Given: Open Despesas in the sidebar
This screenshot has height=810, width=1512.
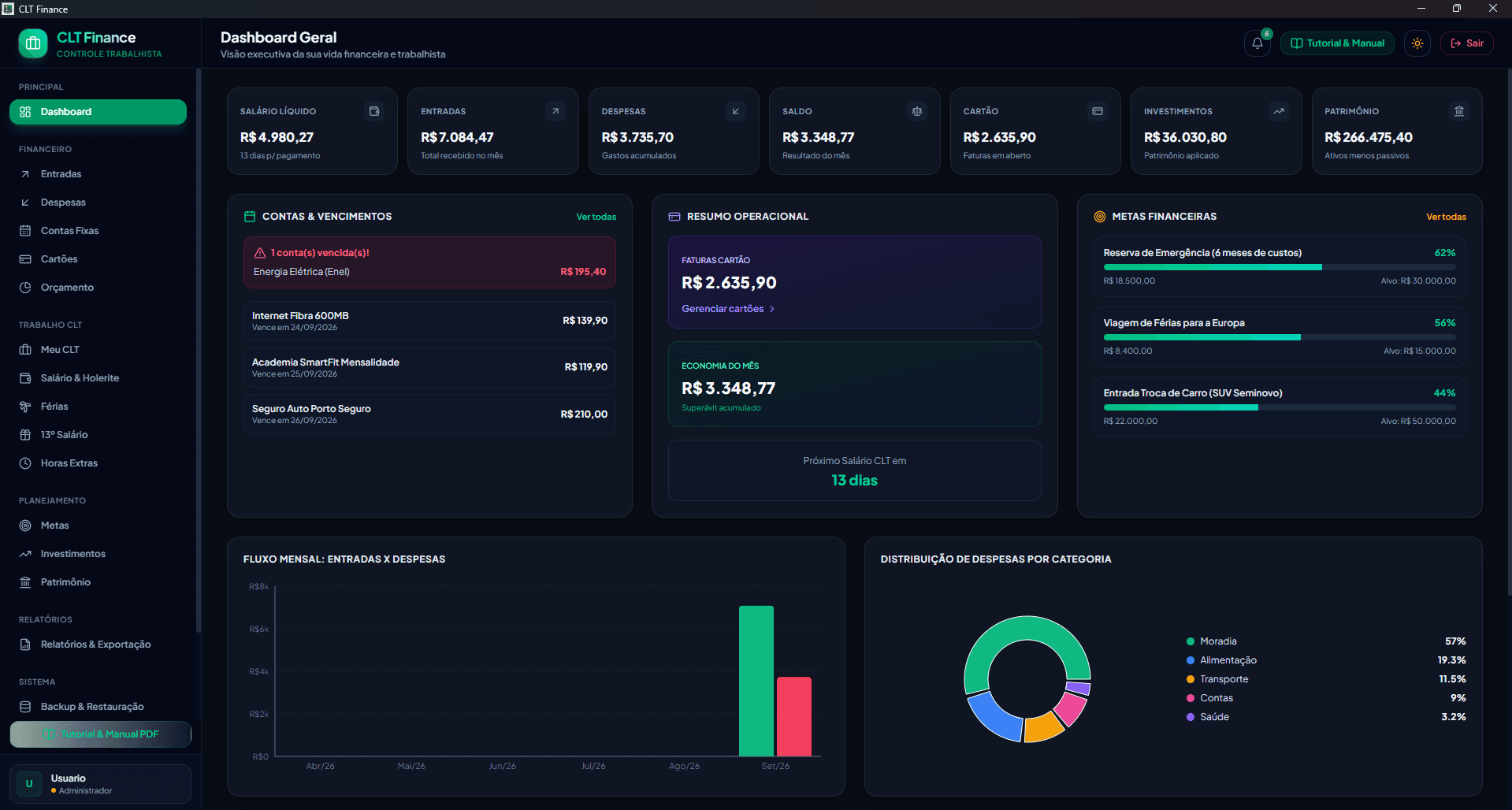Looking at the screenshot, I should pyautogui.click(x=98, y=202).
